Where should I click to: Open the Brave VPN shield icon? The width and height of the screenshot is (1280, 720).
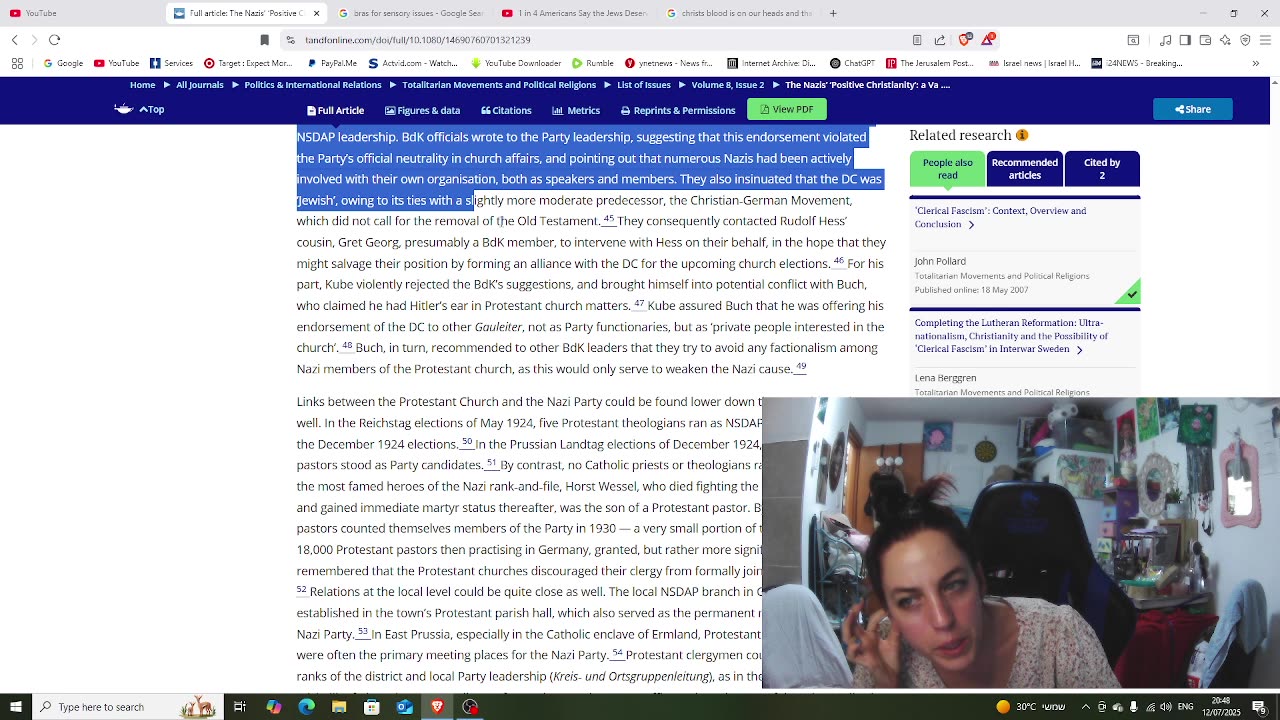(1245, 40)
